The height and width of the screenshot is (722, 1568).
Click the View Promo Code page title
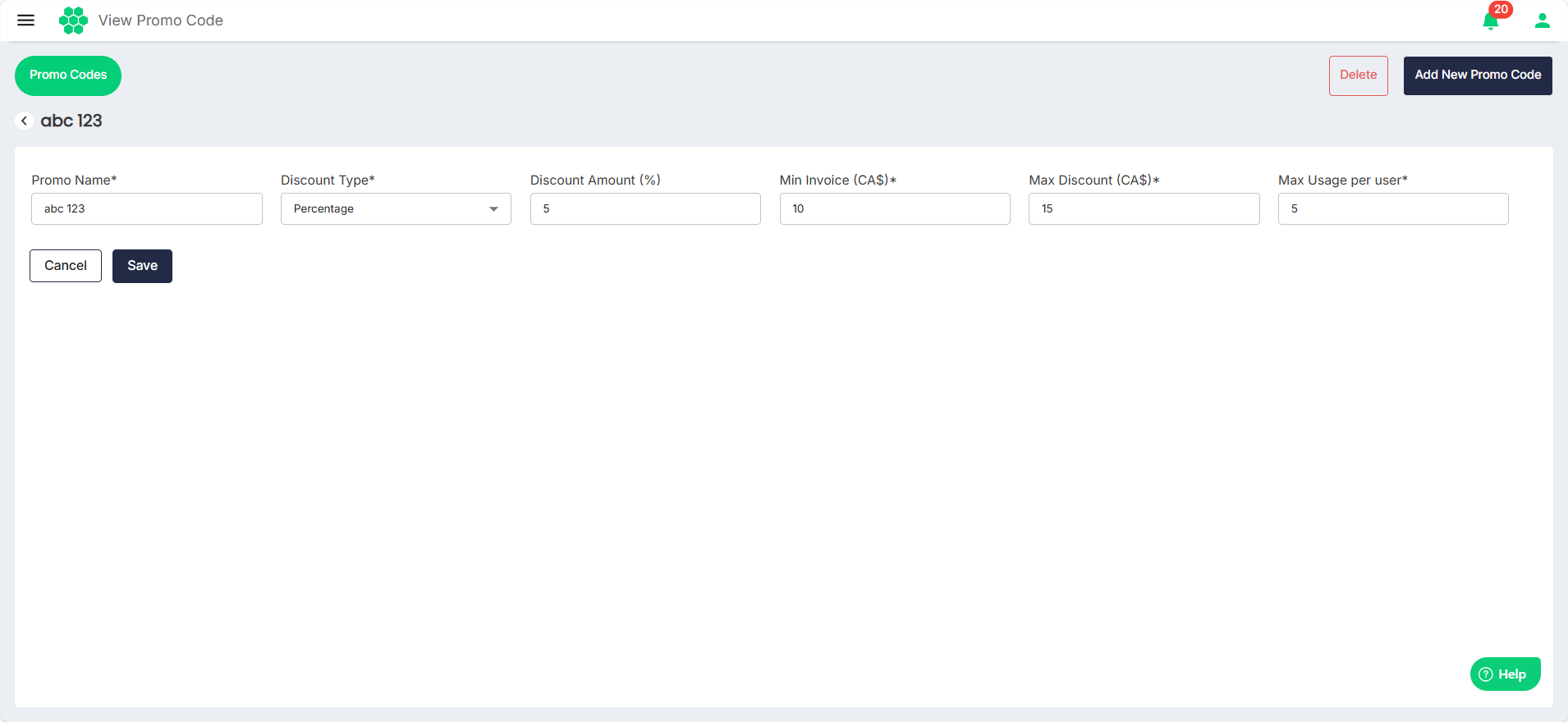pos(161,21)
